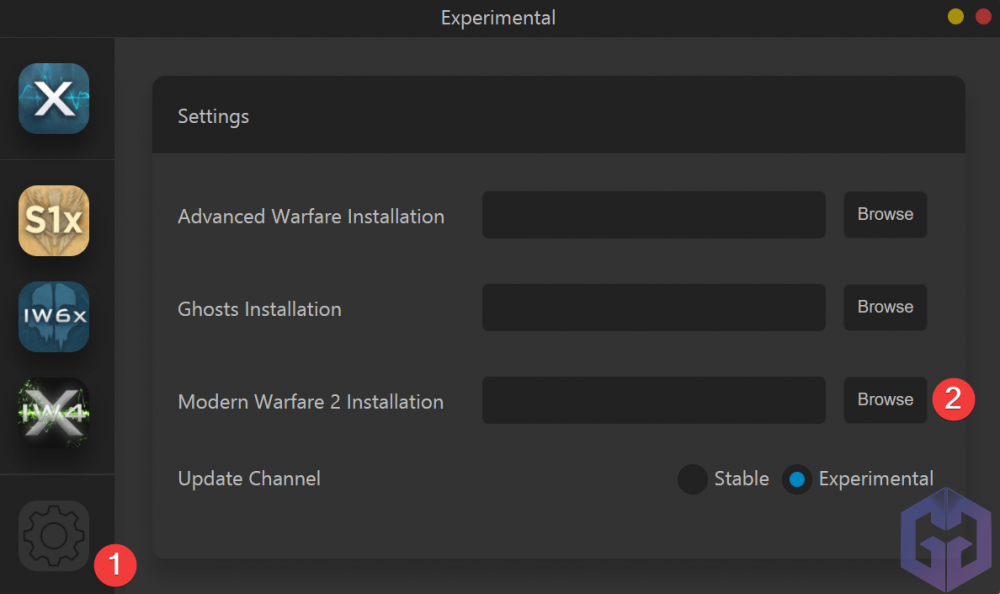
Task: Focus the Advanced Warfare Installation path field
Action: point(653,215)
